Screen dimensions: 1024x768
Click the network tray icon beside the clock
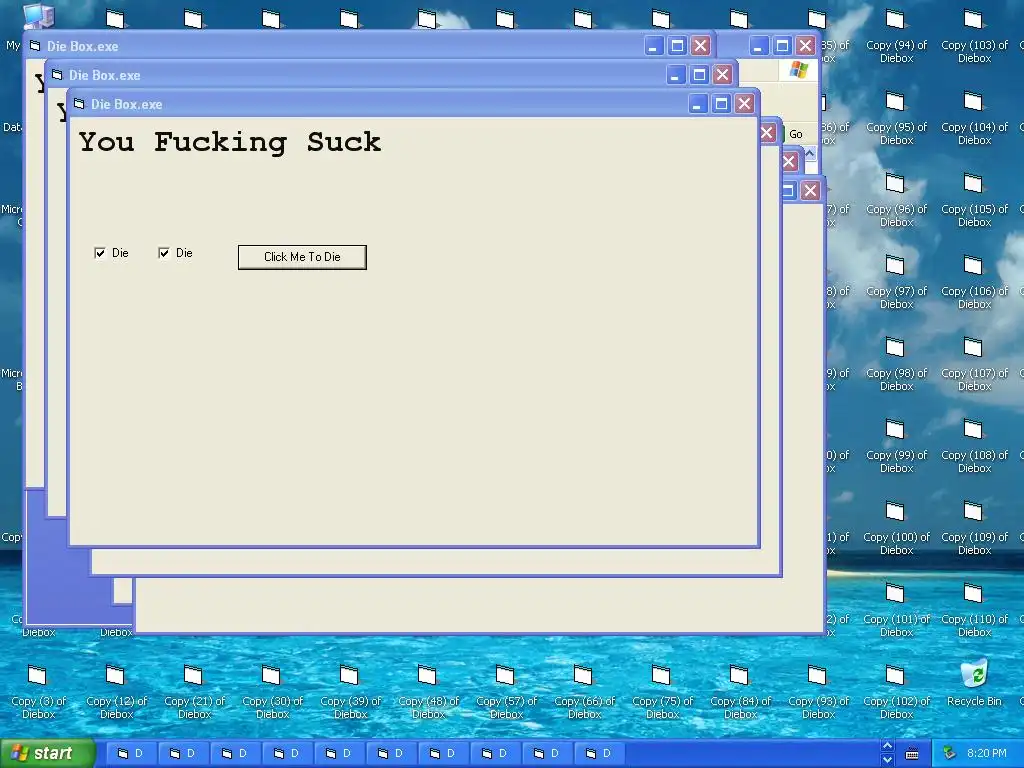tap(949, 754)
